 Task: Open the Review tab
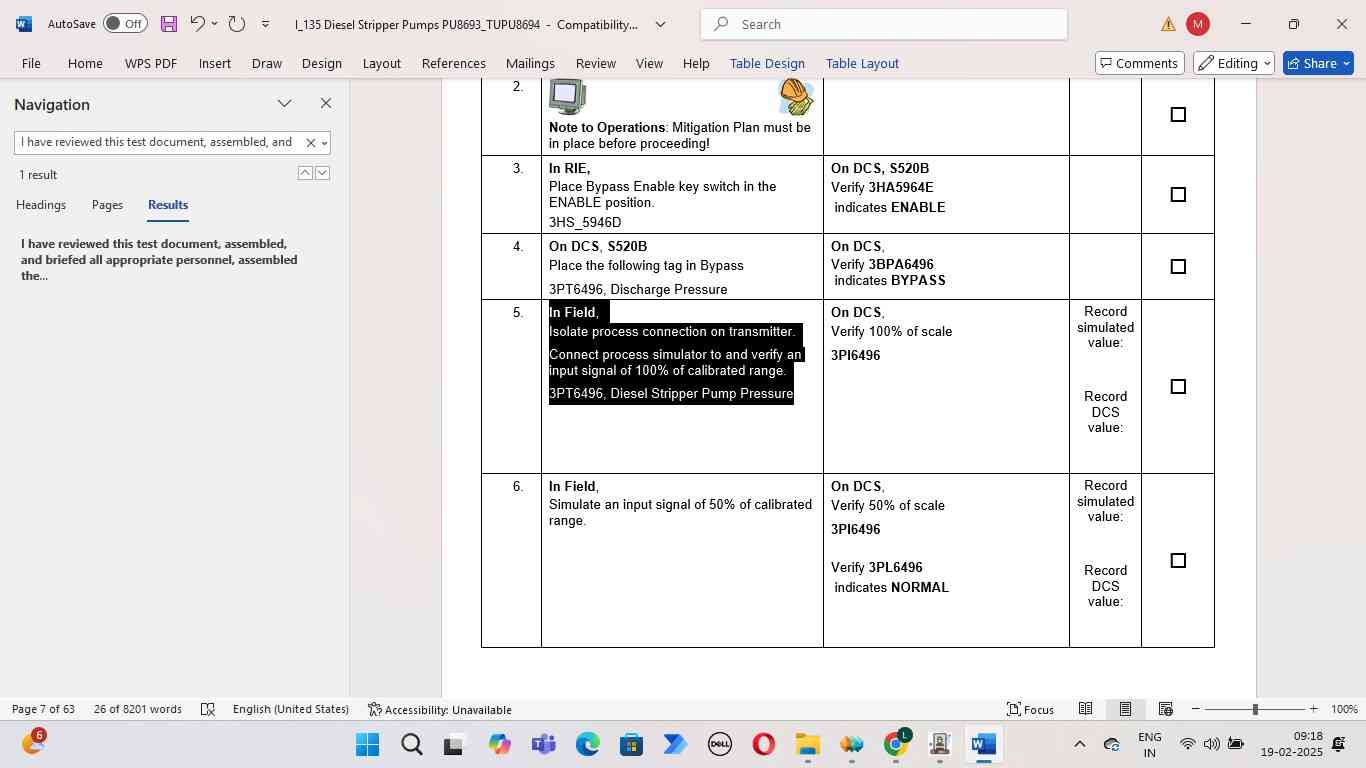(x=596, y=63)
